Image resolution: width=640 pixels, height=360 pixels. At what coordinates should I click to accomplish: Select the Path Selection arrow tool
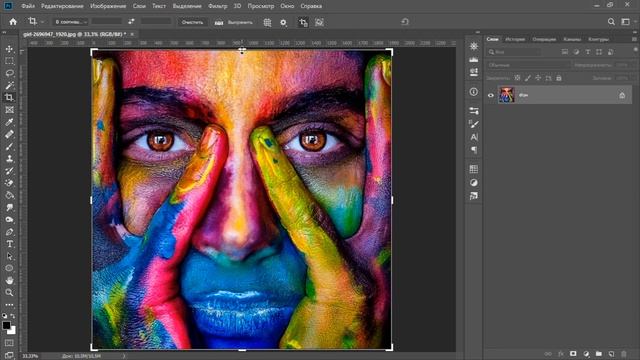coord(9,256)
